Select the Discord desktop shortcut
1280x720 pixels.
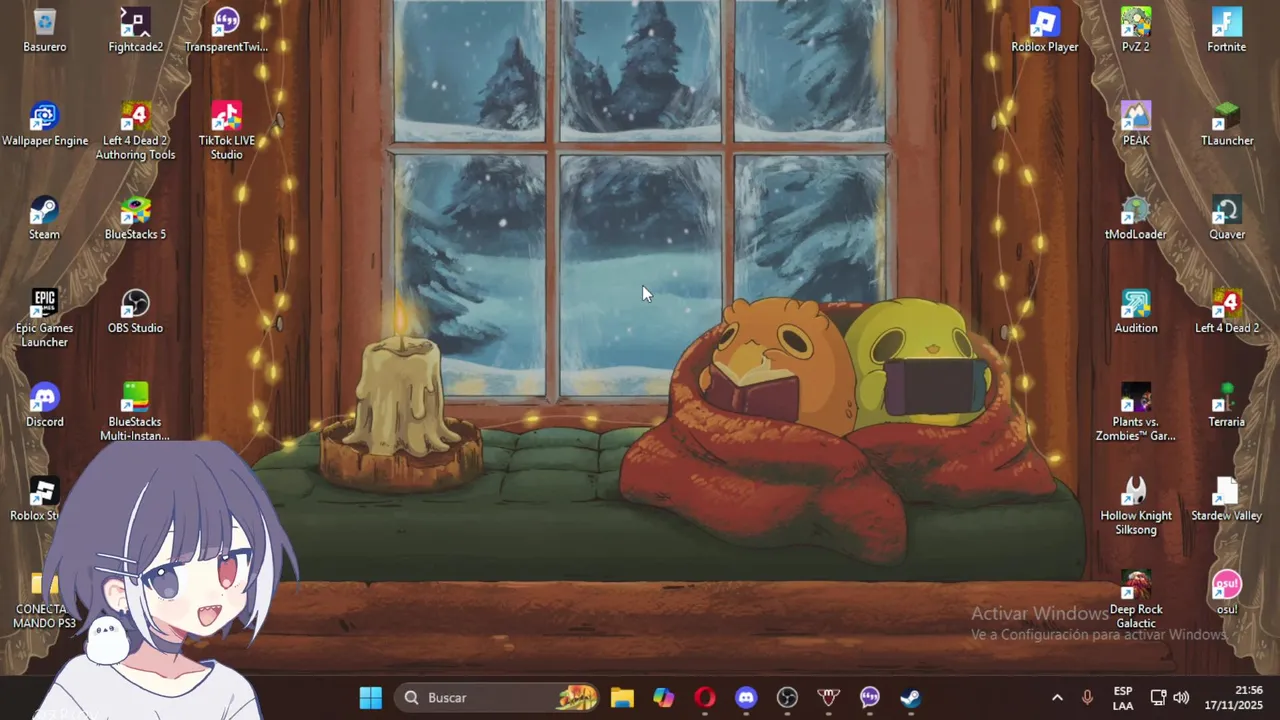pyautogui.click(x=44, y=405)
